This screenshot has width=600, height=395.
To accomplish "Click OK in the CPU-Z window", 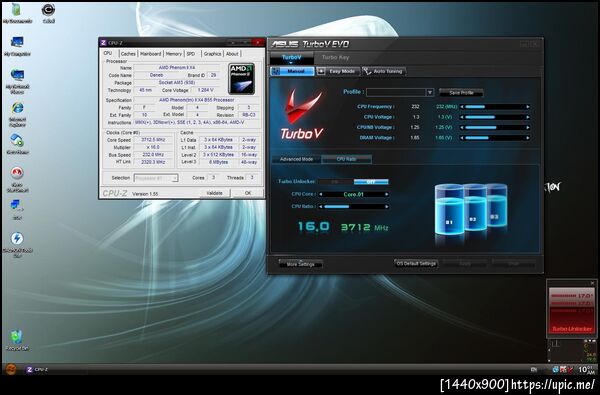I will point(248,193).
